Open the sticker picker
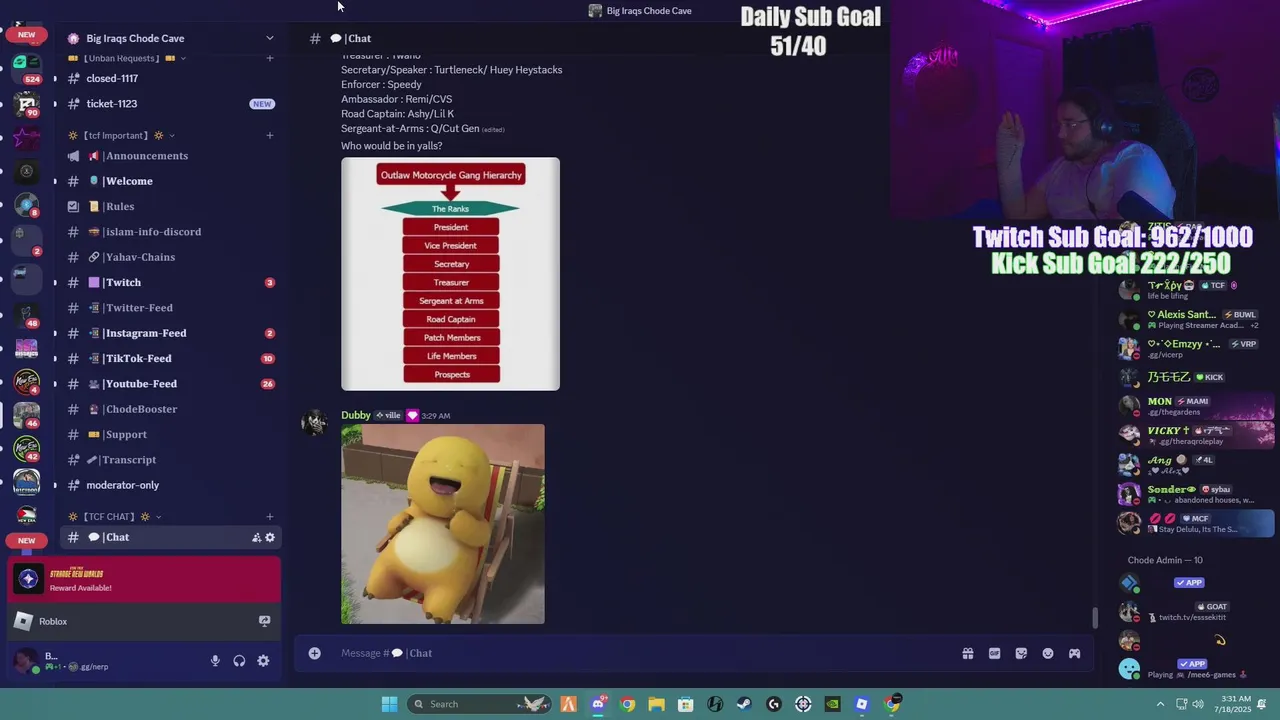 (1021, 653)
